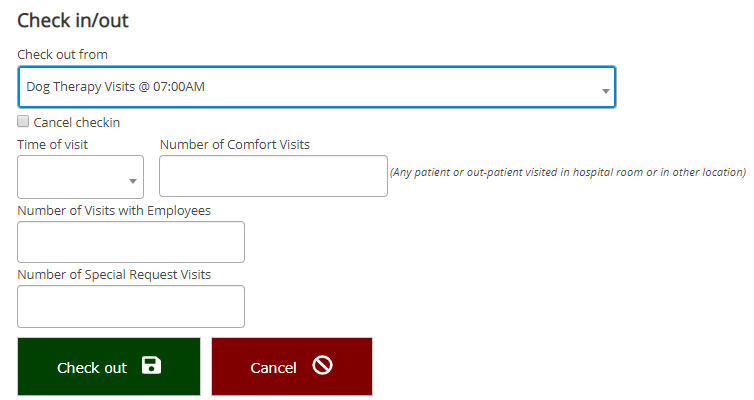Click the italic patient visit hint text
Screen dimensions: 754x400
pyautogui.click(x=567, y=172)
